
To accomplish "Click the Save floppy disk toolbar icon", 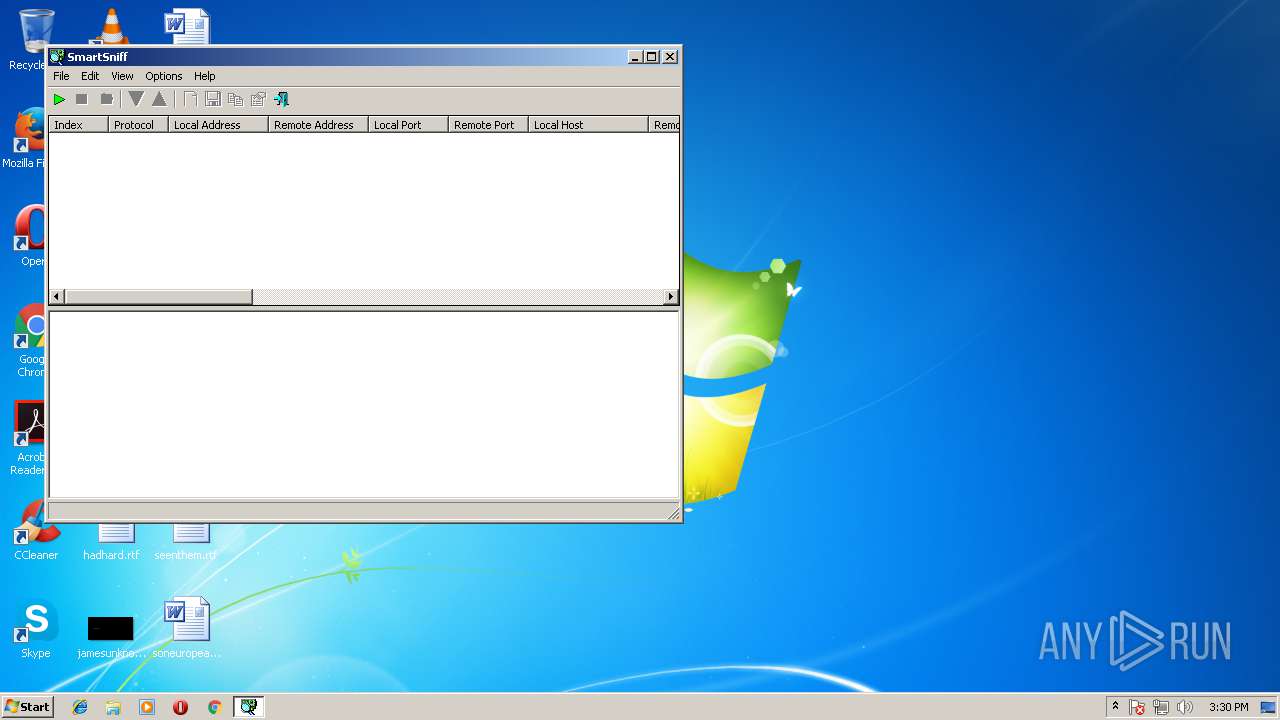I will click(x=213, y=99).
